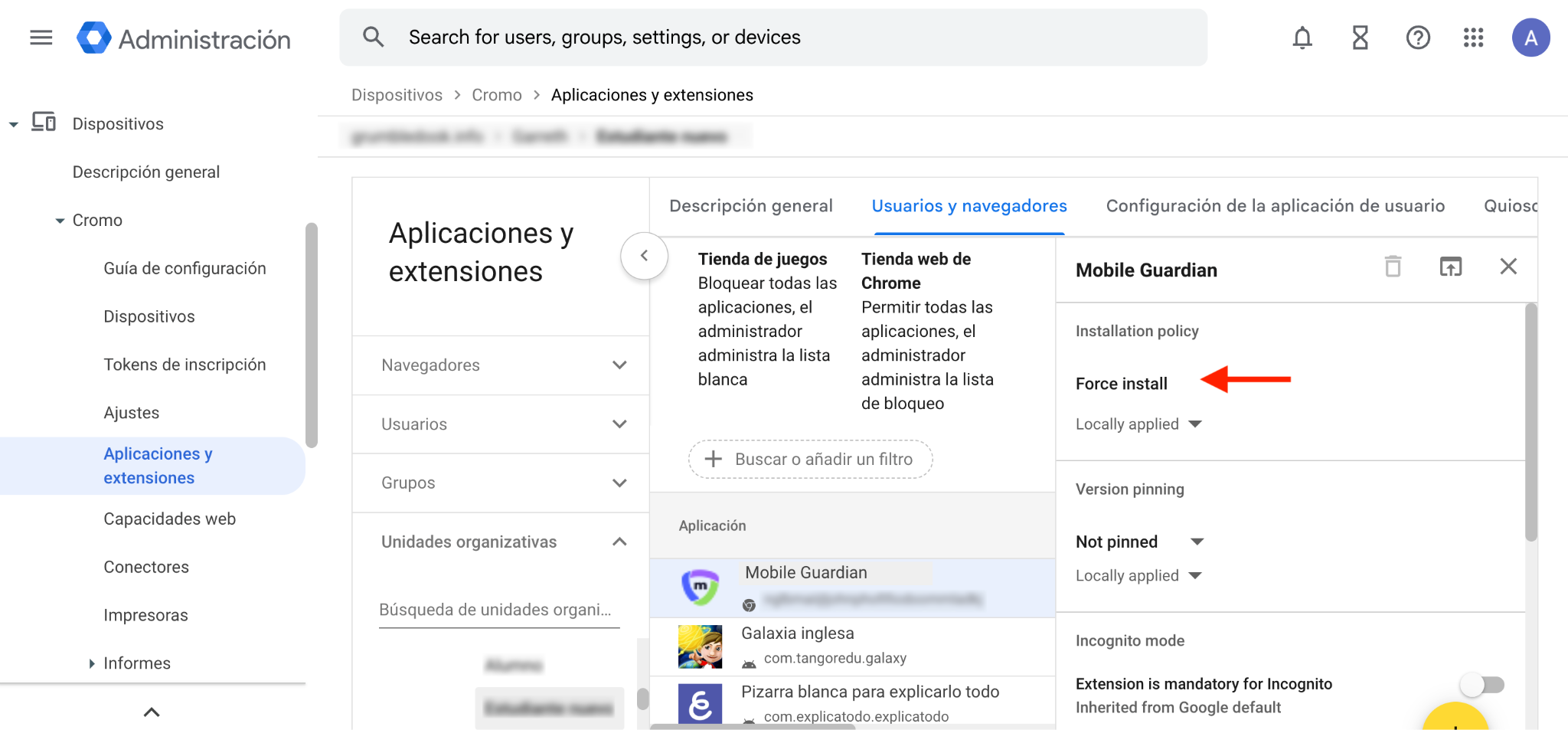
Task: Open the notifications bell
Action: pyautogui.click(x=1302, y=38)
